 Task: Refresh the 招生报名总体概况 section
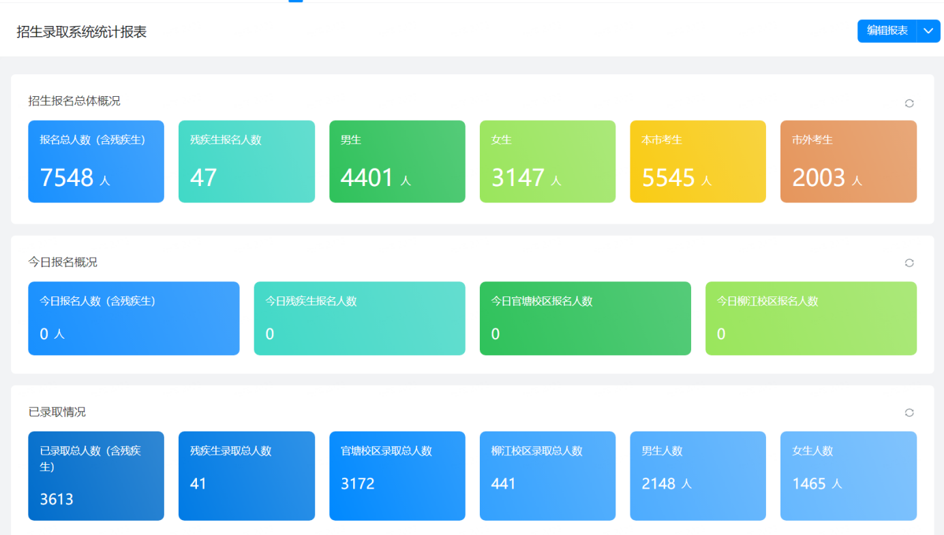[x=909, y=104]
